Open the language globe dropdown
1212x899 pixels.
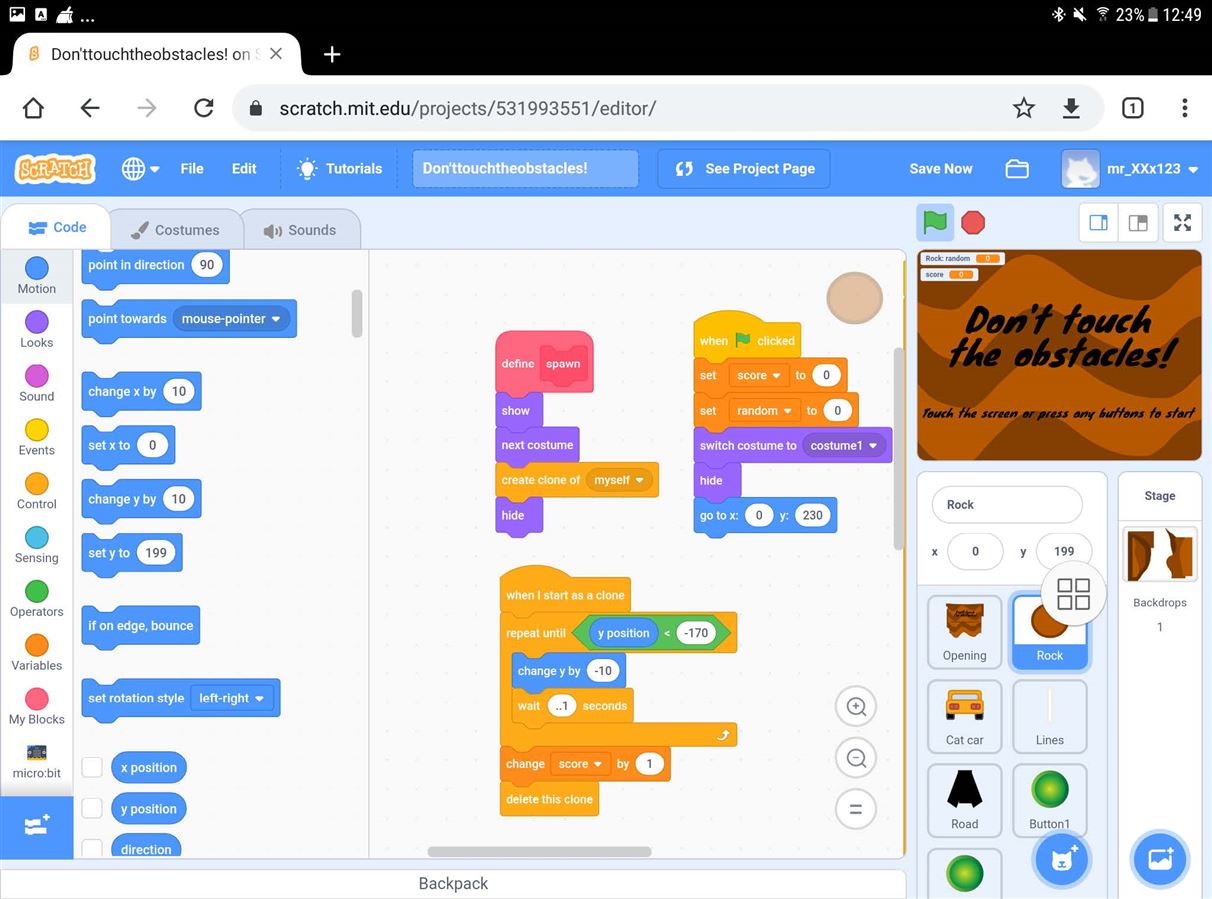[141, 169]
